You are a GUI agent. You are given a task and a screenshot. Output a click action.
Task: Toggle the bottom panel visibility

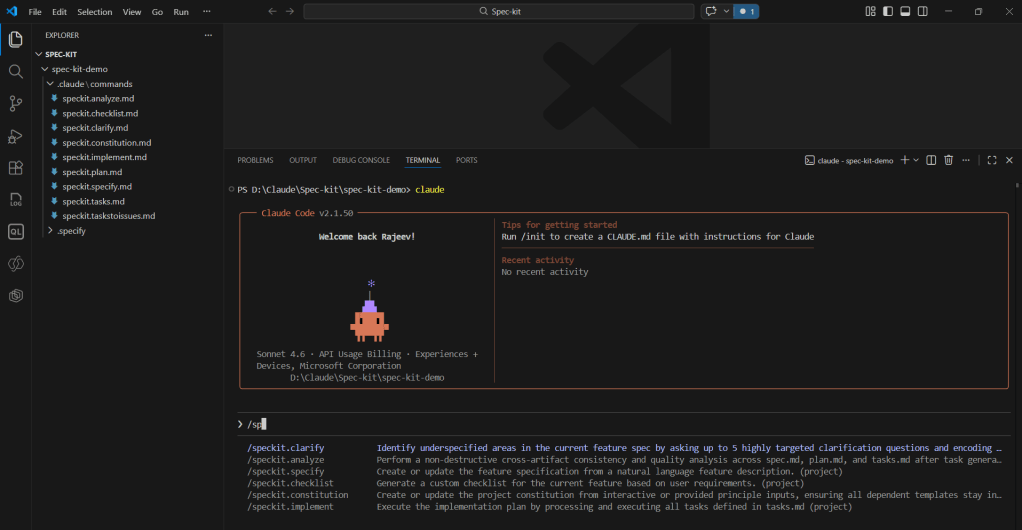tap(905, 11)
